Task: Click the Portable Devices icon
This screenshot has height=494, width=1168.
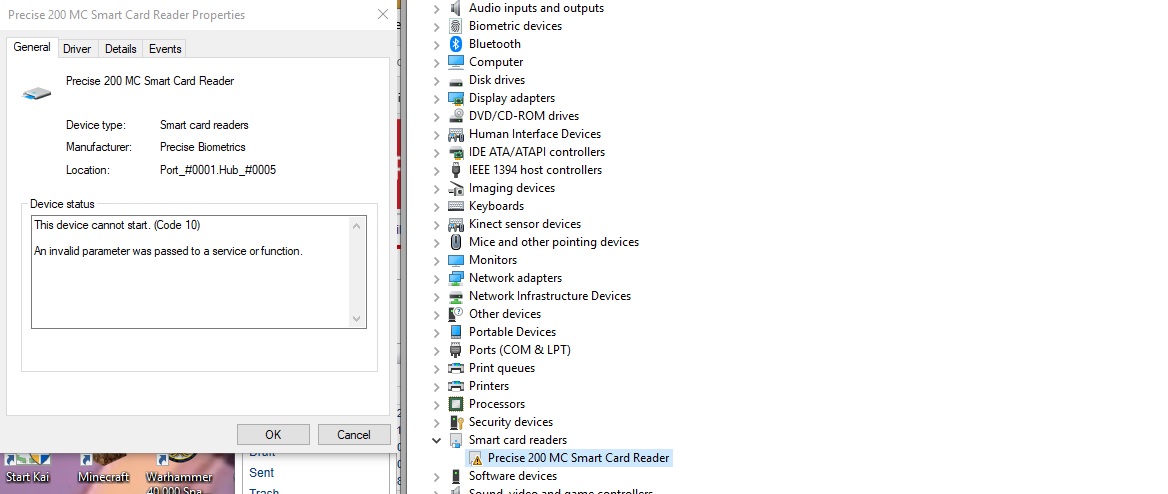Action: tap(456, 332)
